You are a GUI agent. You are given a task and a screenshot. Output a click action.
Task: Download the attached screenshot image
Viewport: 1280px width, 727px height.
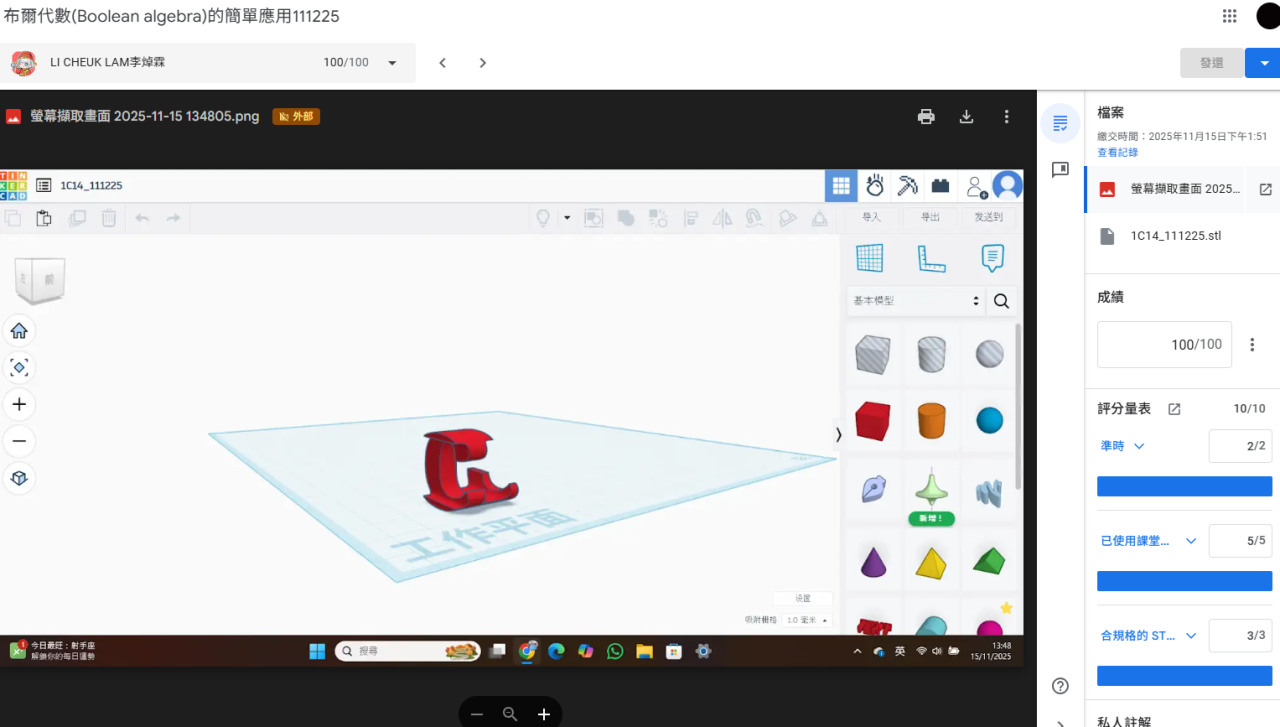pos(966,117)
